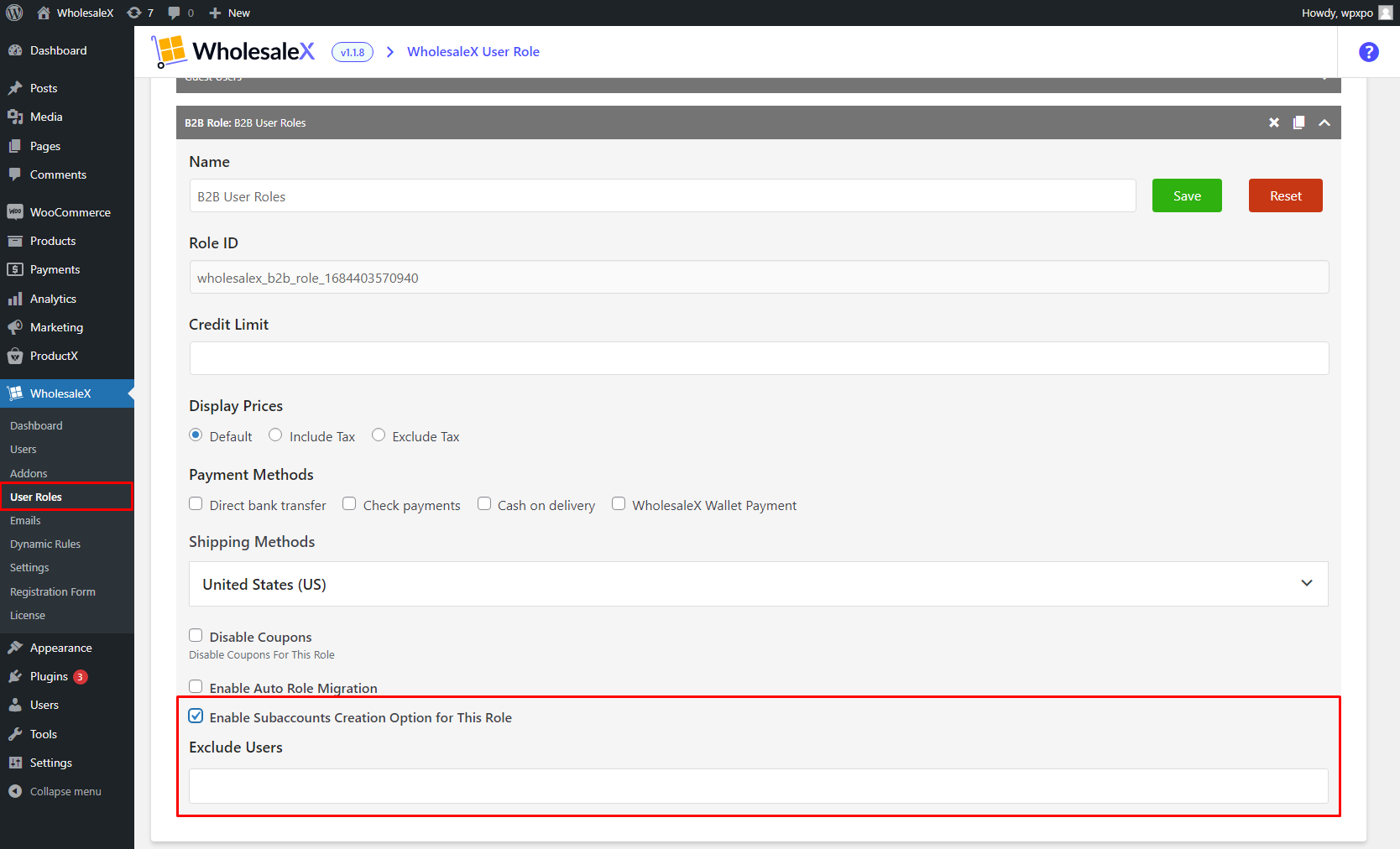Check WholesaleX Wallet Payment option
This screenshot has height=849, width=1400.
619,503
